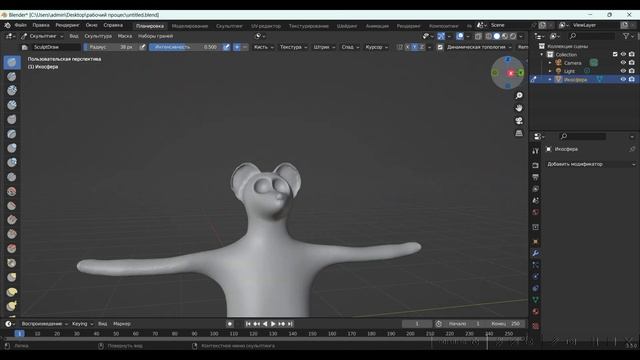Open the Окно menu
This screenshot has height=360, width=640.
91,25
